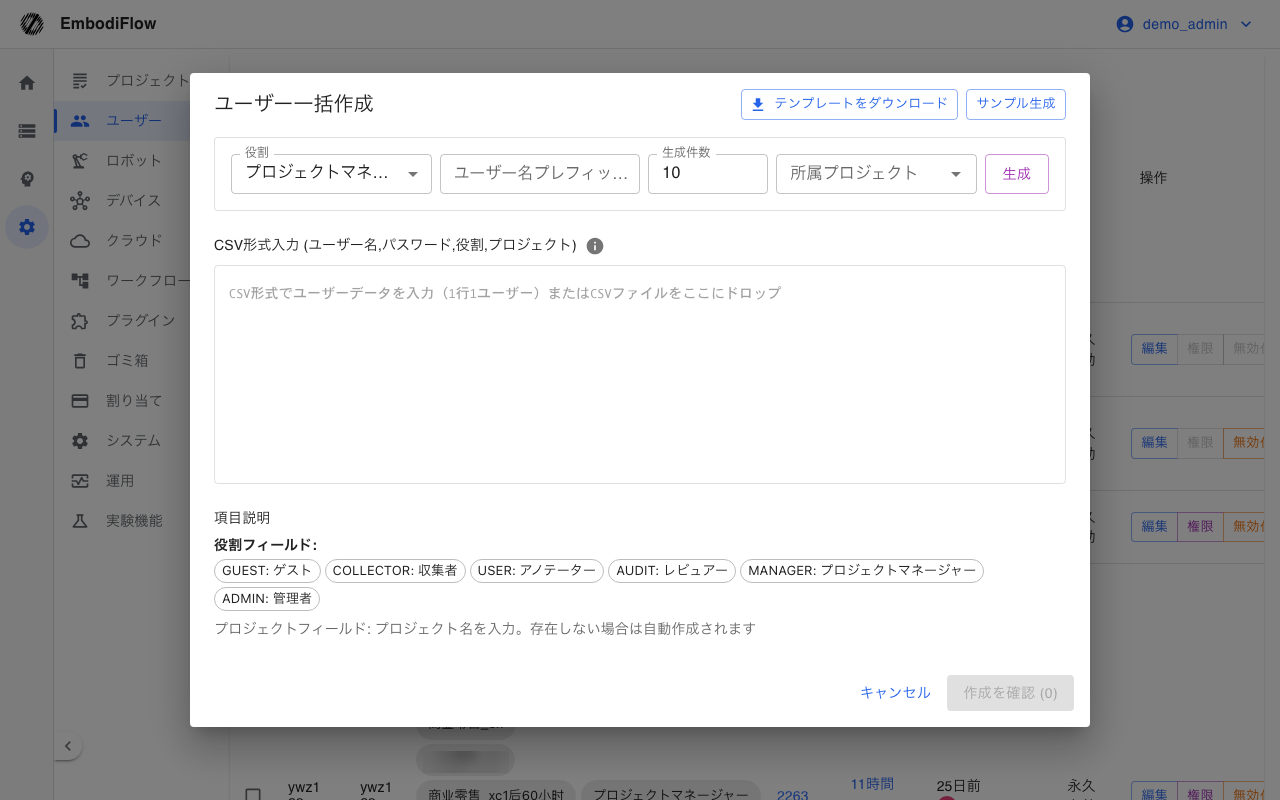
Task: Click the ユーザー名プレフィックス input field
Action: point(540,174)
